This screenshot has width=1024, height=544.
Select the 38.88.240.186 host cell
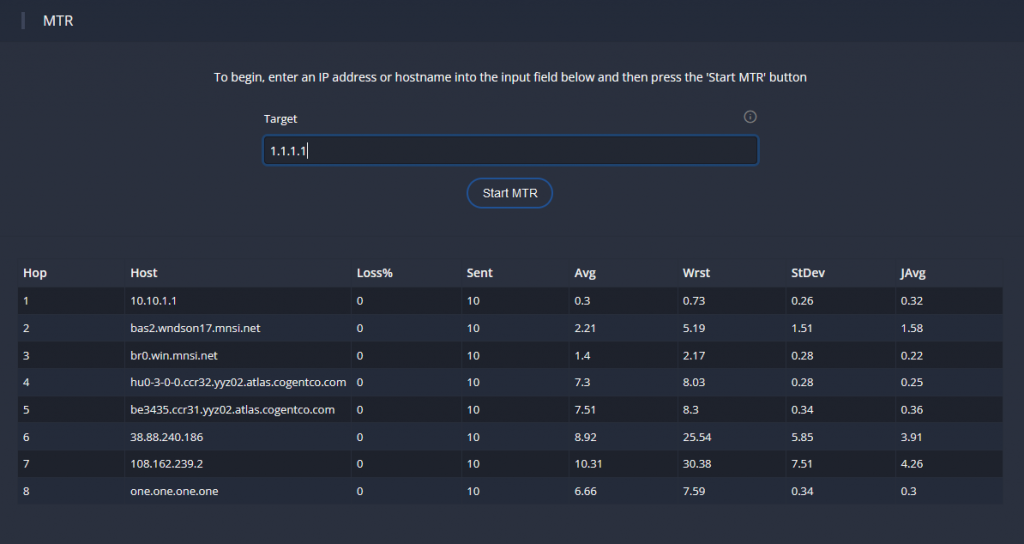click(167, 437)
